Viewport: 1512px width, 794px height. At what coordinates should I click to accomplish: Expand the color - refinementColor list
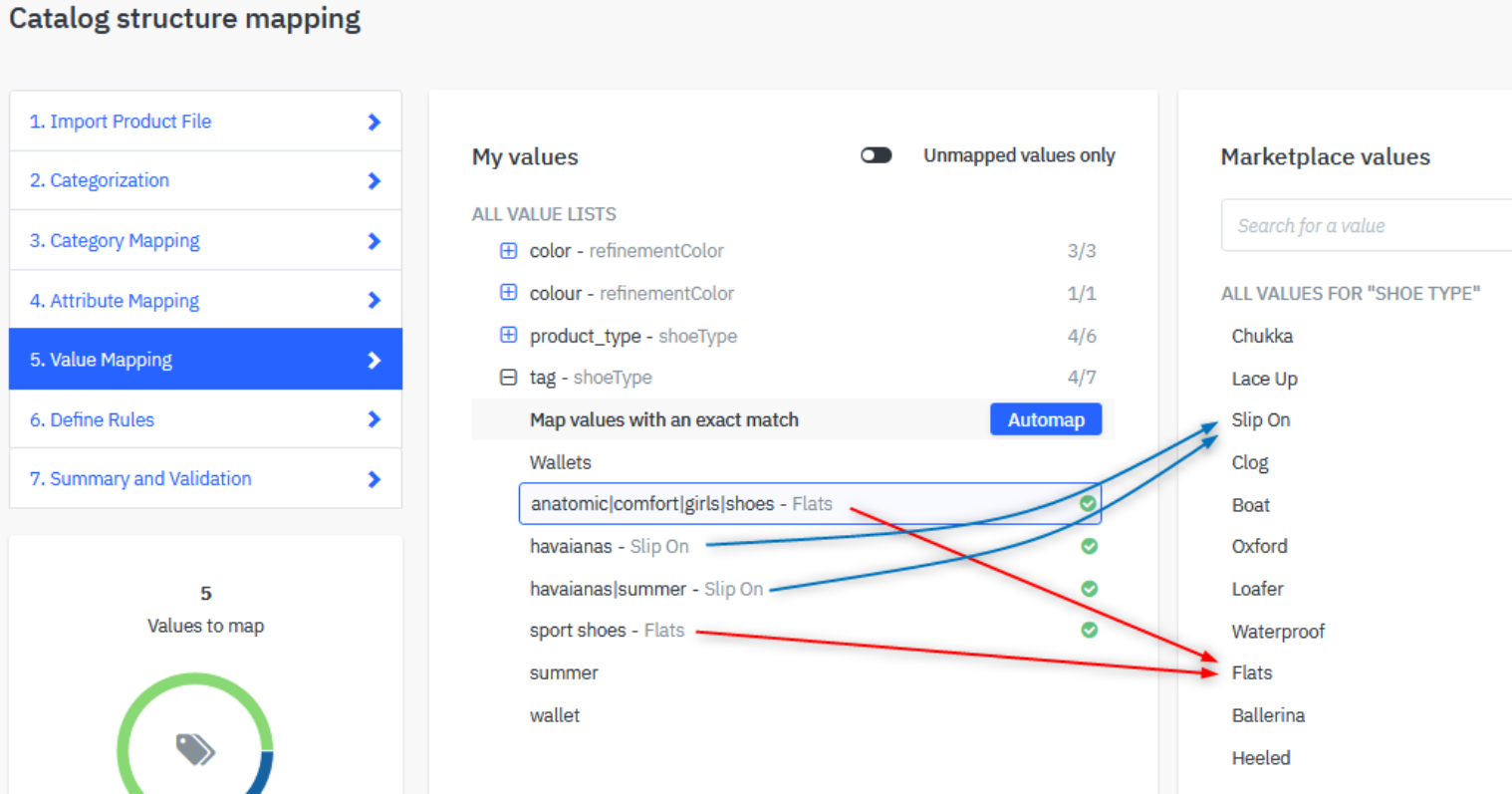point(508,251)
